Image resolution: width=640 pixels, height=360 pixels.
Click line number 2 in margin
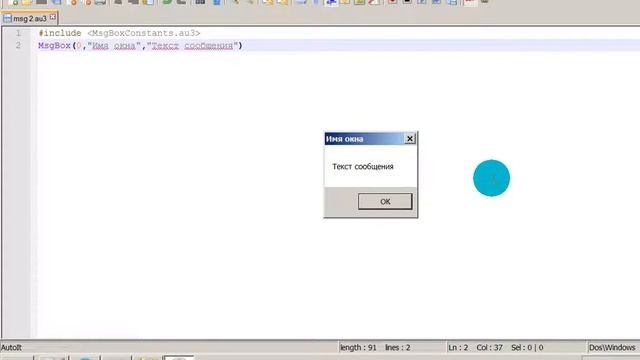pyautogui.click(x=18, y=45)
